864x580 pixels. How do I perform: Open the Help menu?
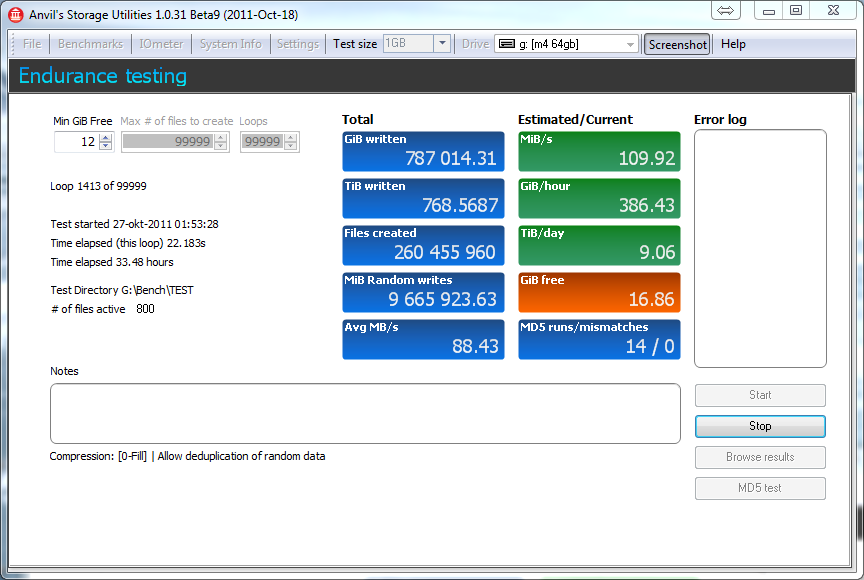coord(733,44)
